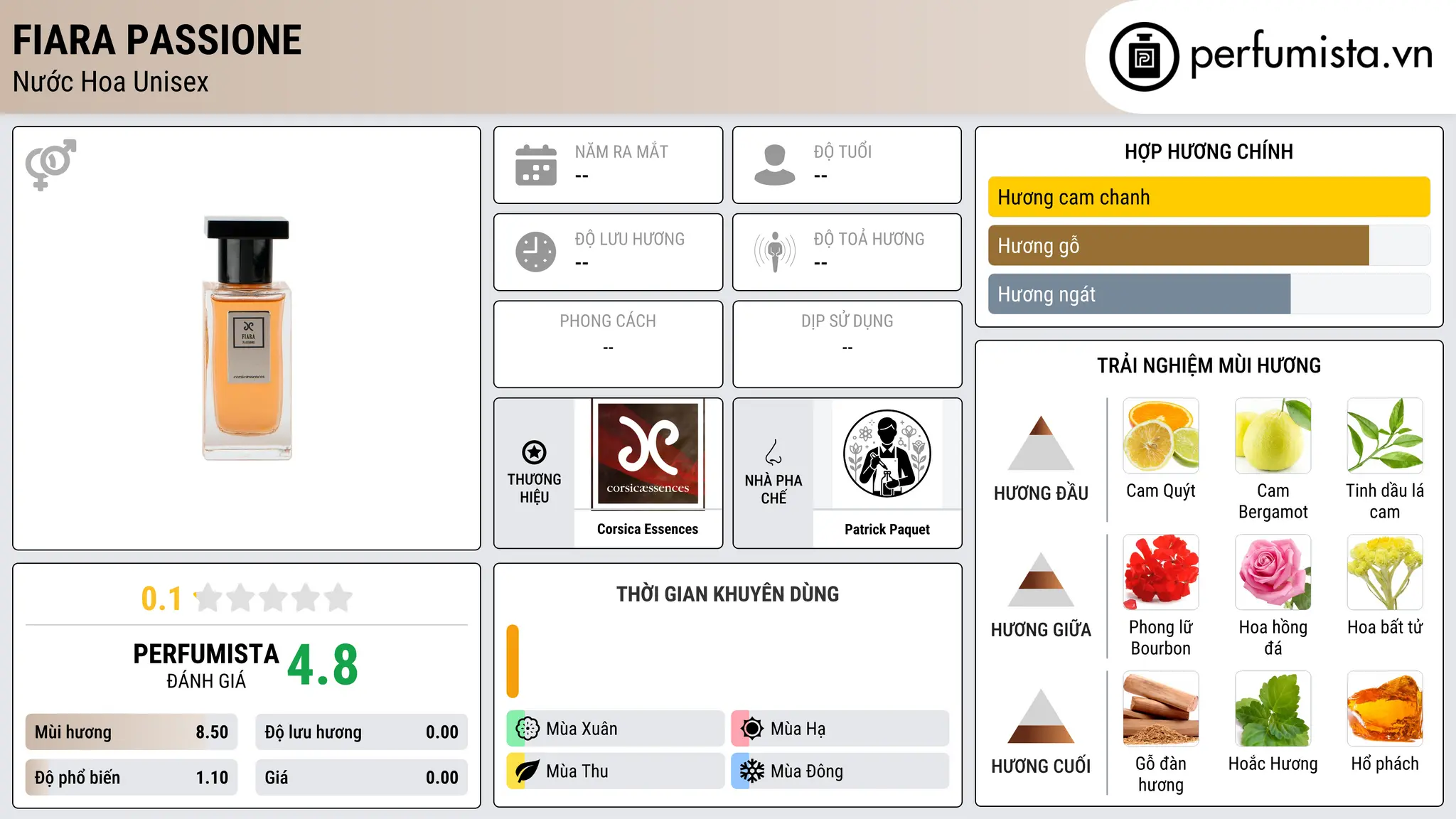Image resolution: width=1456 pixels, height=819 pixels.
Task: Click the Cam Quýt citrus image
Action: (1161, 436)
